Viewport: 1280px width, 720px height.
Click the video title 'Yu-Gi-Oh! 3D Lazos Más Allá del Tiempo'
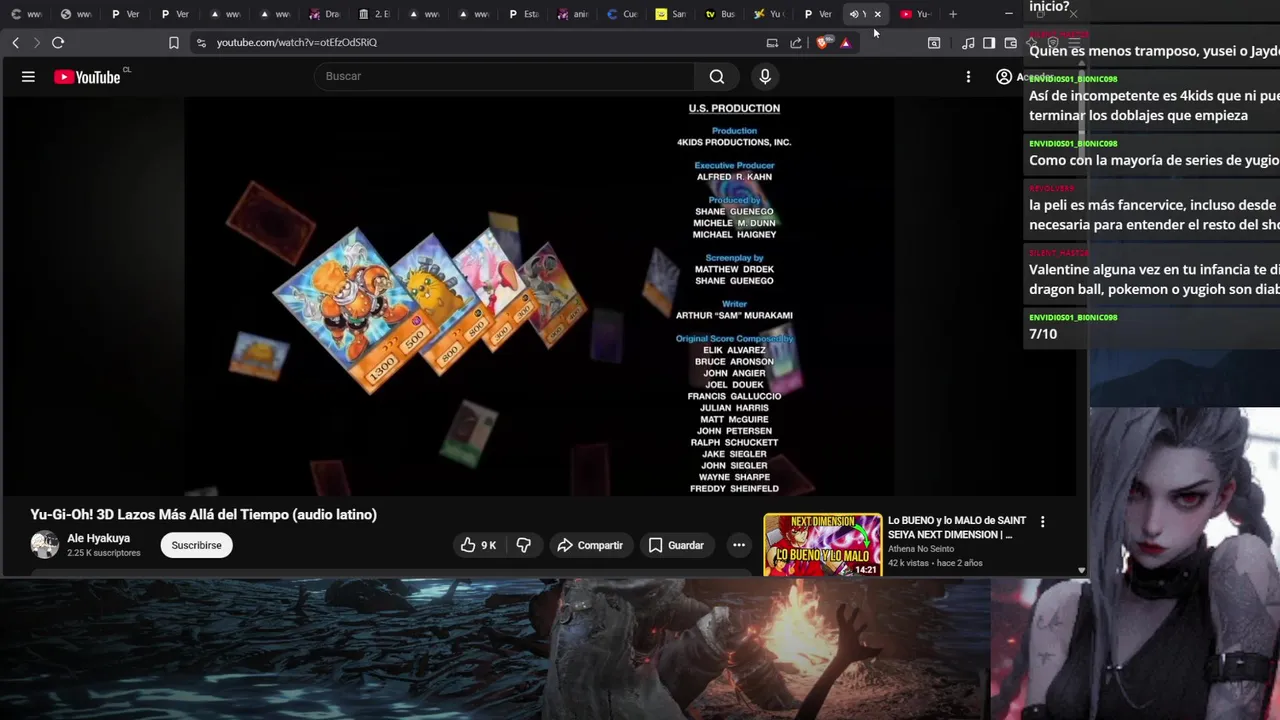point(203,514)
